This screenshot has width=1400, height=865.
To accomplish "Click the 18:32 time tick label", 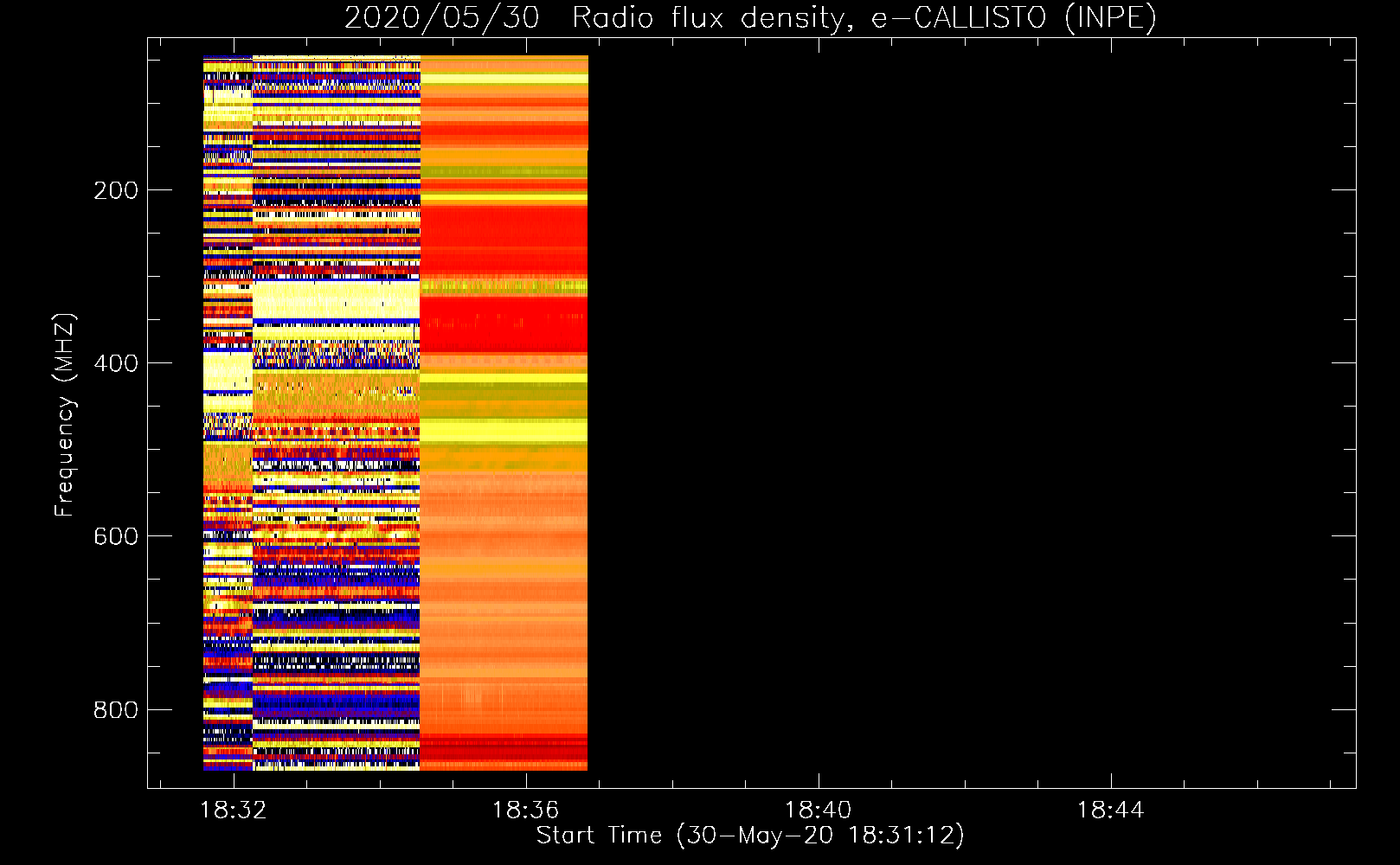I will point(234,810).
